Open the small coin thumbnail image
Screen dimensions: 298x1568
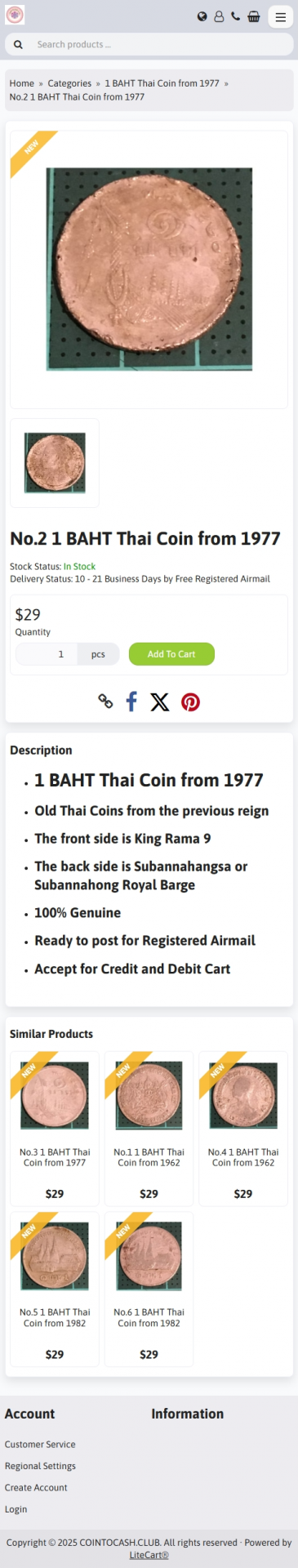[x=55, y=463]
